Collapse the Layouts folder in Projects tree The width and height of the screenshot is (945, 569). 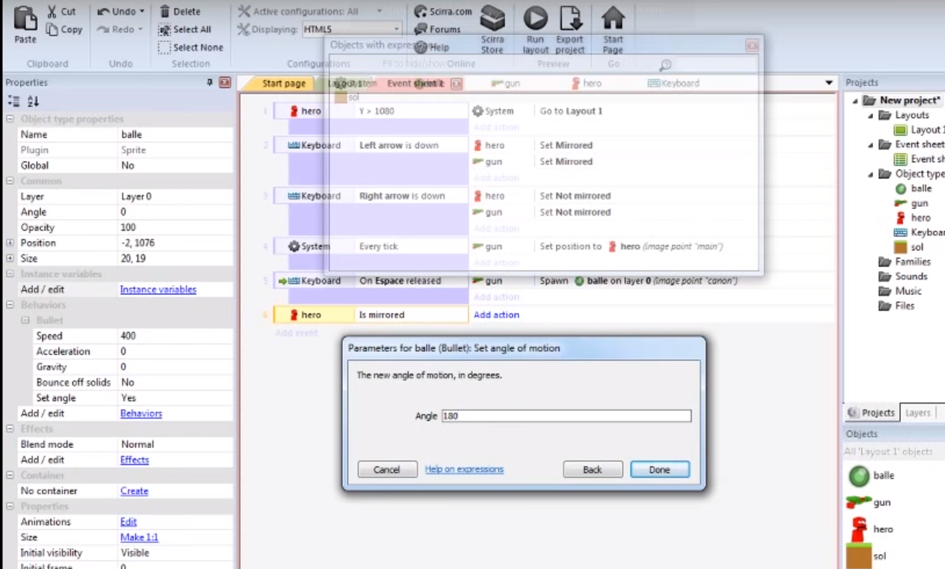coord(870,116)
